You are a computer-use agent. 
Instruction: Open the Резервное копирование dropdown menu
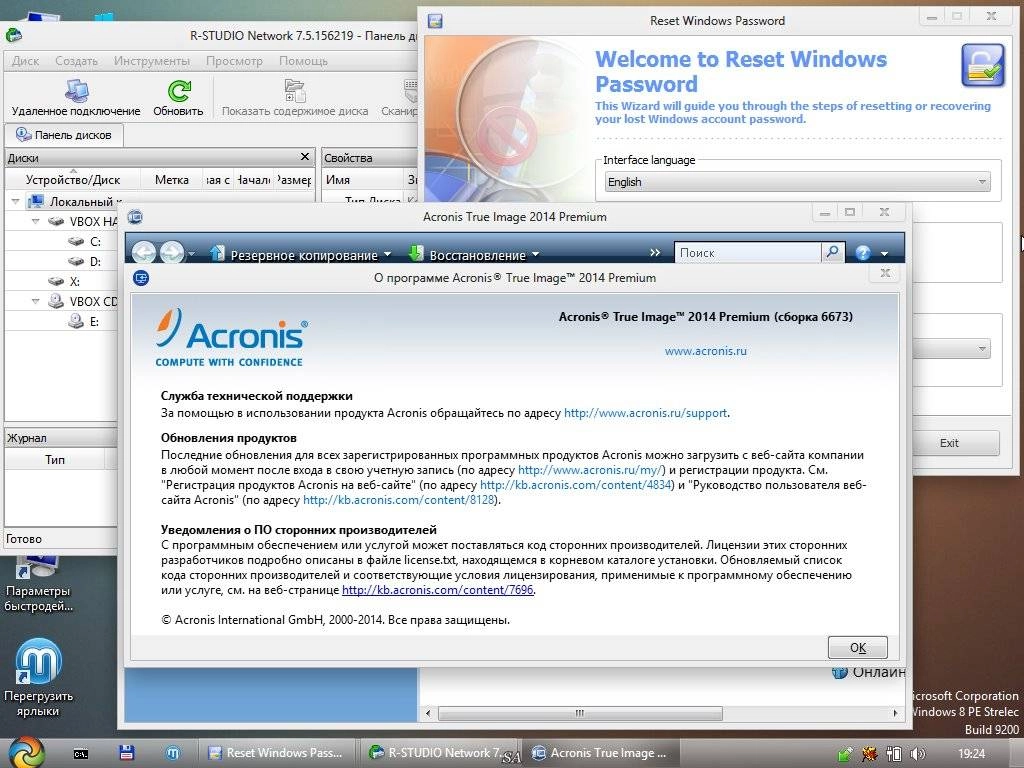click(387, 255)
